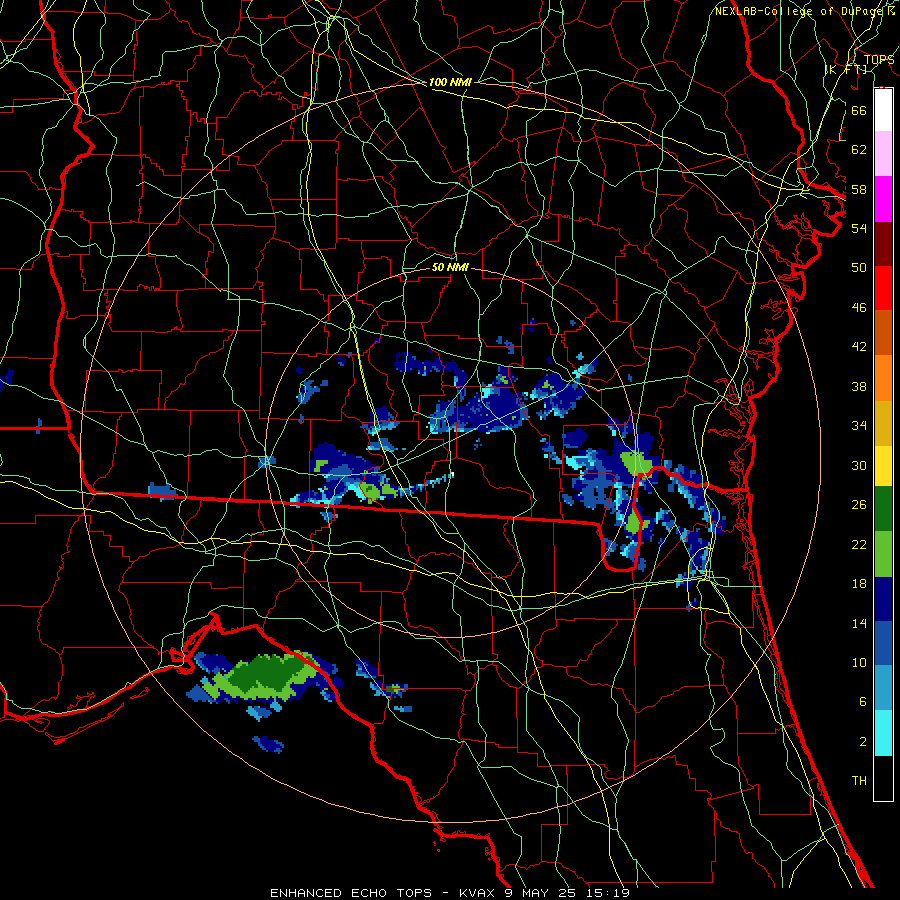Pick the yellow legend color band
This screenshot has width=900, height=900.
click(x=883, y=466)
